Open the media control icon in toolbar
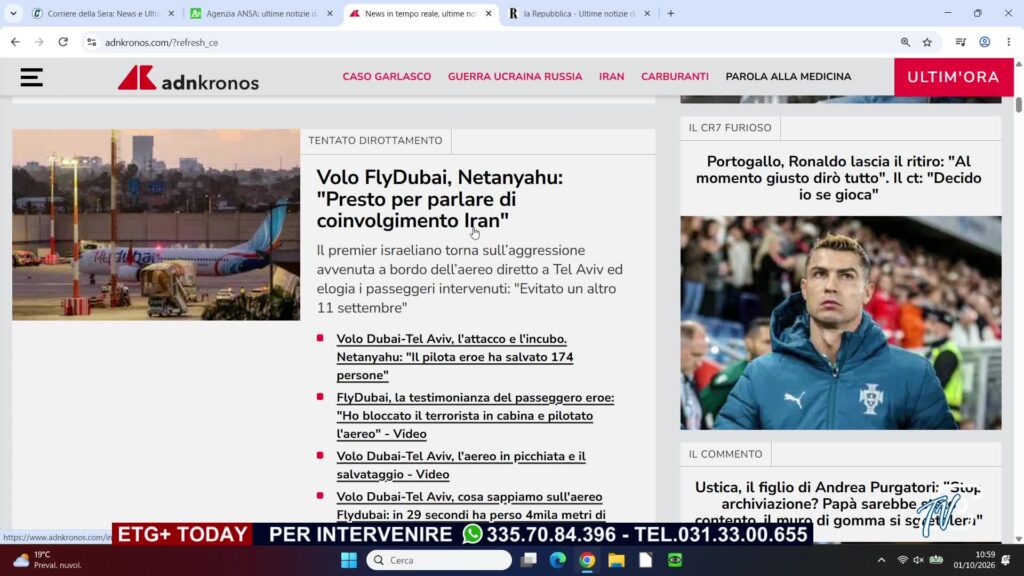The width and height of the screenshot is (1024, 576). (960, 42)
